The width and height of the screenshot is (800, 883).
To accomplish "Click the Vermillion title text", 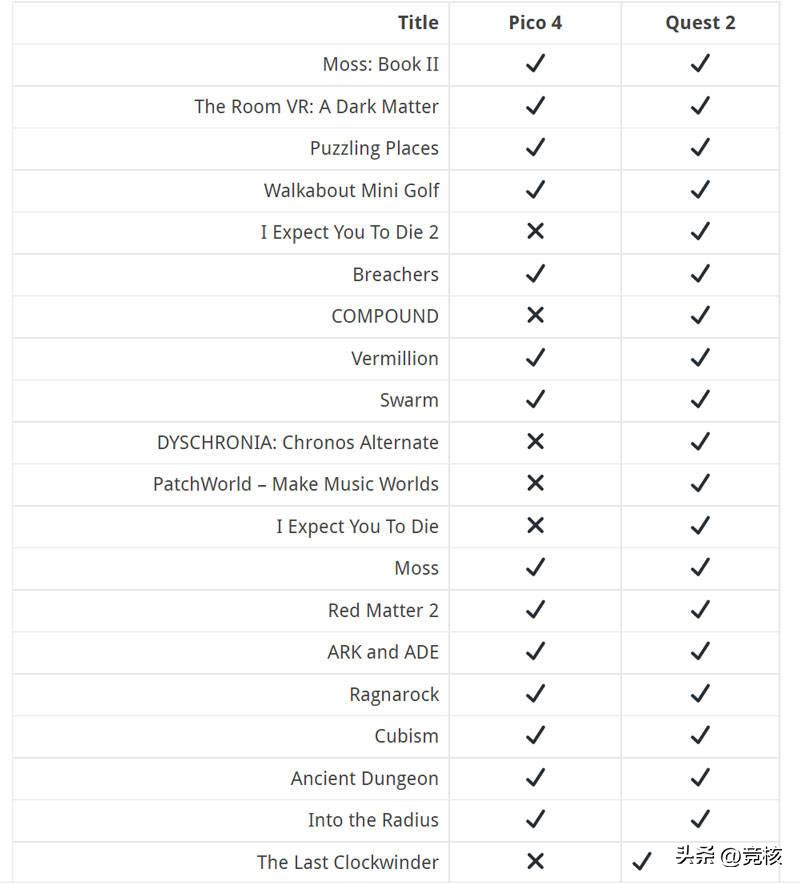I will click(394, 358).
